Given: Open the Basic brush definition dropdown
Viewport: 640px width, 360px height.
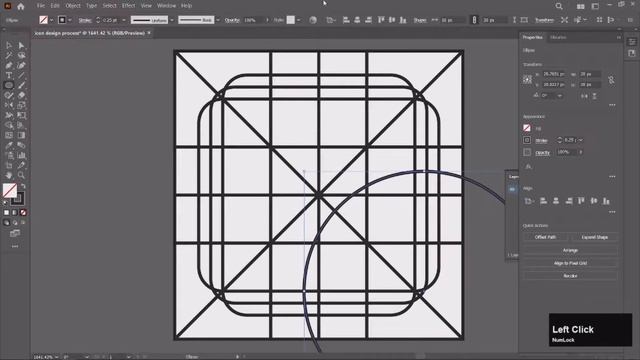Looking at the screenshot, I should tap(218, 20).
